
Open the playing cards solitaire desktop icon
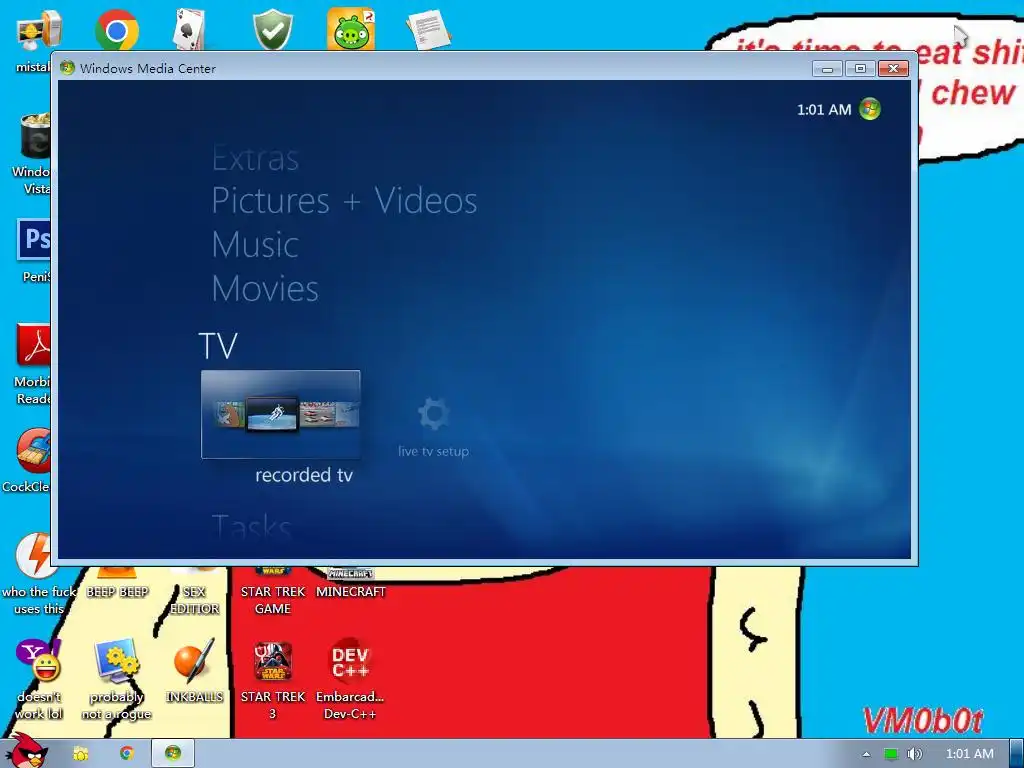click(189, 30)
